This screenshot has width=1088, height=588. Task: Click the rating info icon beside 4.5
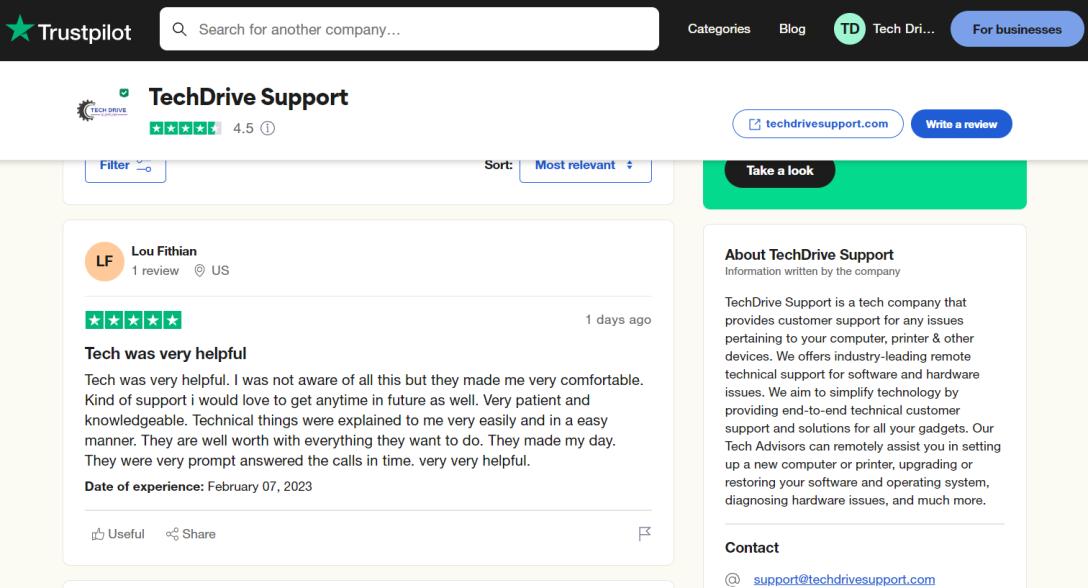coord(268,129)
